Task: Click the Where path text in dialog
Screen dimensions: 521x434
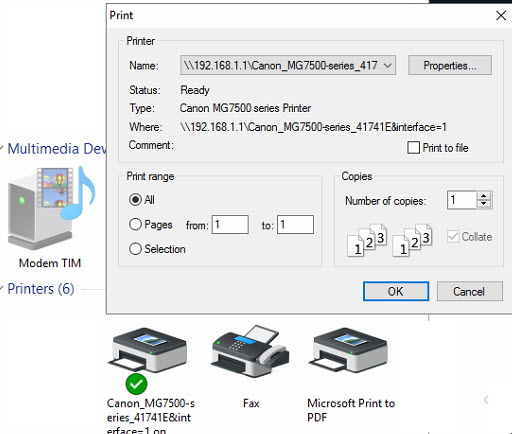Action: 313,127
